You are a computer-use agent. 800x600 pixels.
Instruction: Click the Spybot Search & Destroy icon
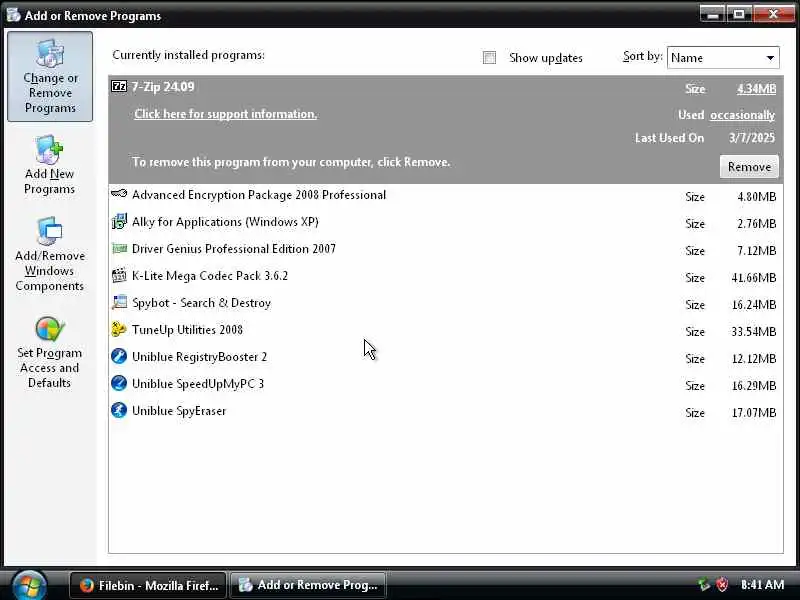click(x=119, y=302)
